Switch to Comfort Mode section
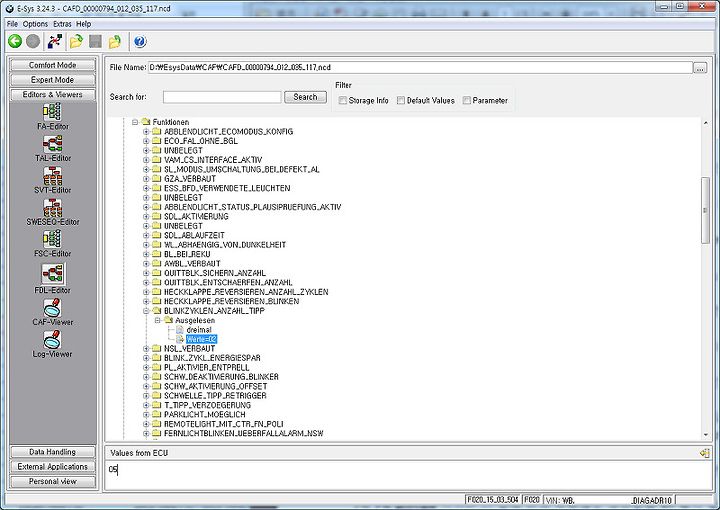The image size is (720, 510). (52, 65)
